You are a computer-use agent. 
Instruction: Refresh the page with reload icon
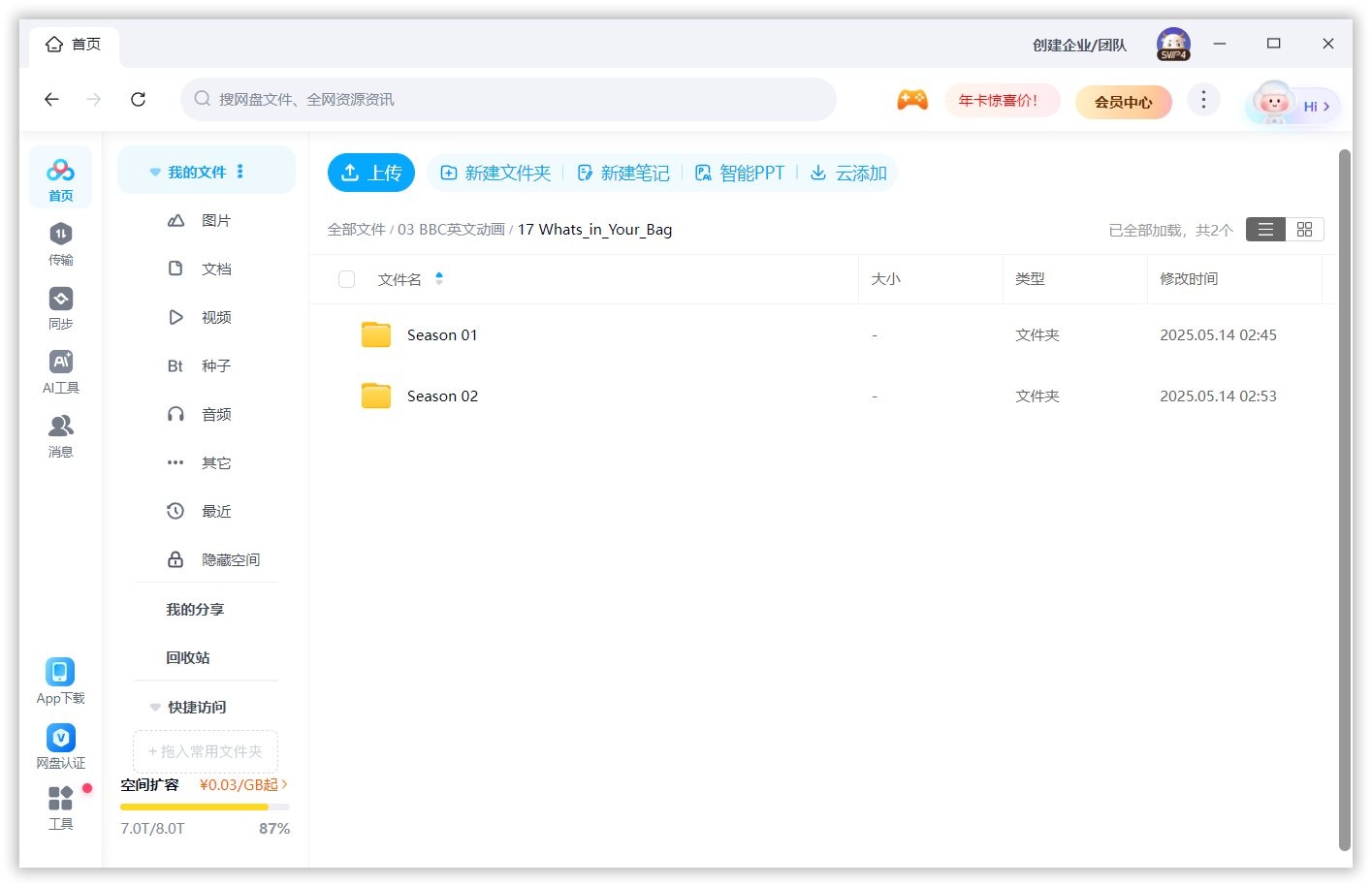[x=139, y=100]
